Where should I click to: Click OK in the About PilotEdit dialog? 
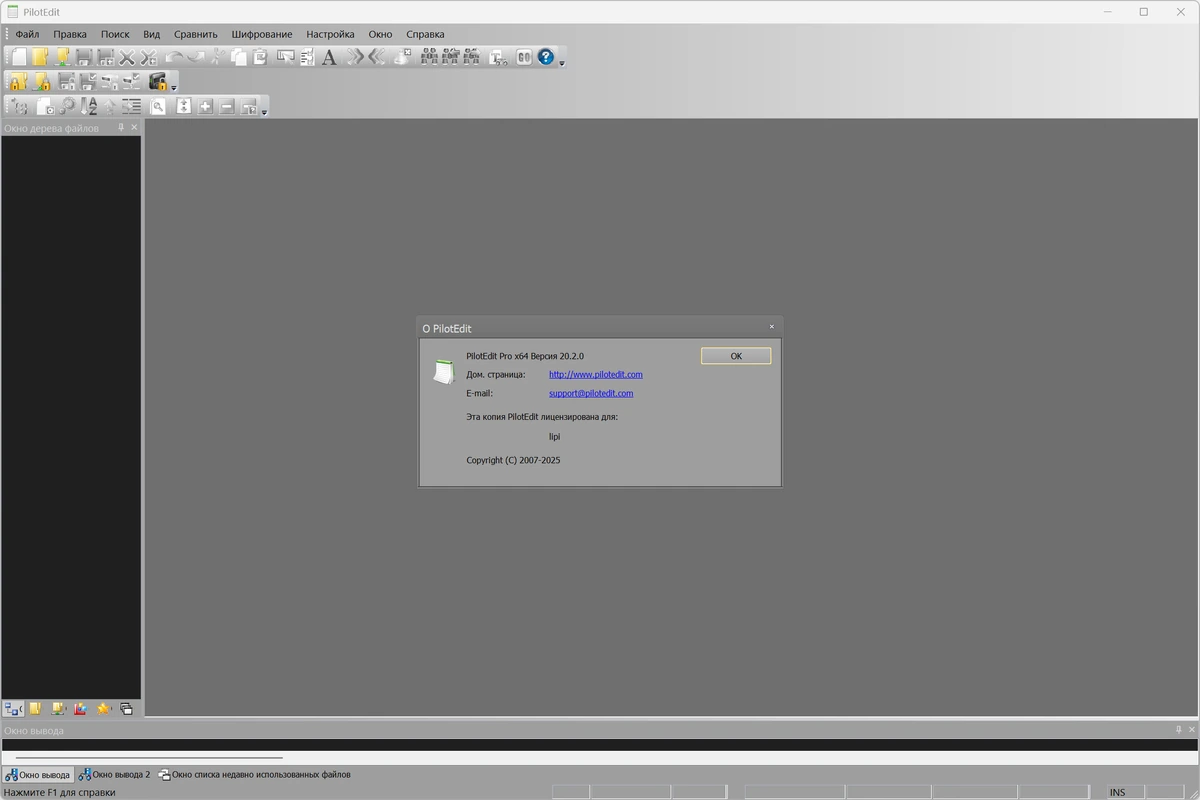pos(736,356)
